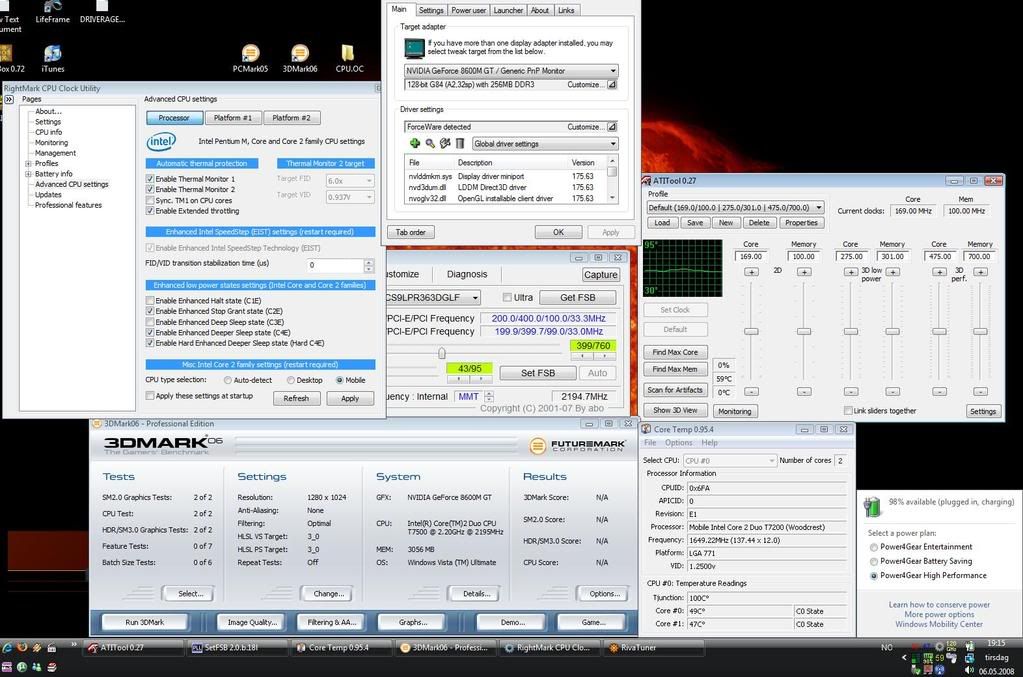Screen dimensions: 1023x677
Task: Click the Intel logo in RightMark CPU settings
Action: pyautogui.click(x=161, y=142)
